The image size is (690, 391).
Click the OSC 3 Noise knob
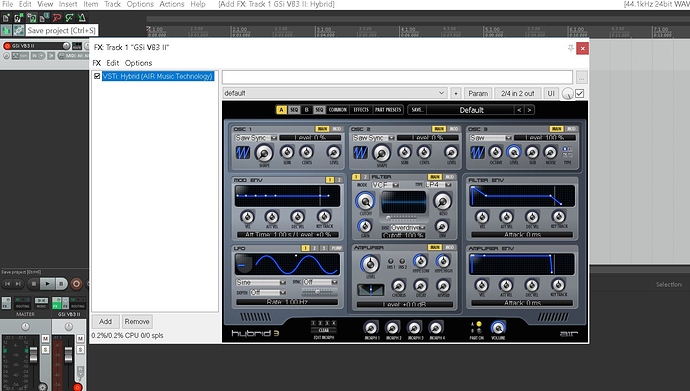pyautogui.click(x=550, y=152)
